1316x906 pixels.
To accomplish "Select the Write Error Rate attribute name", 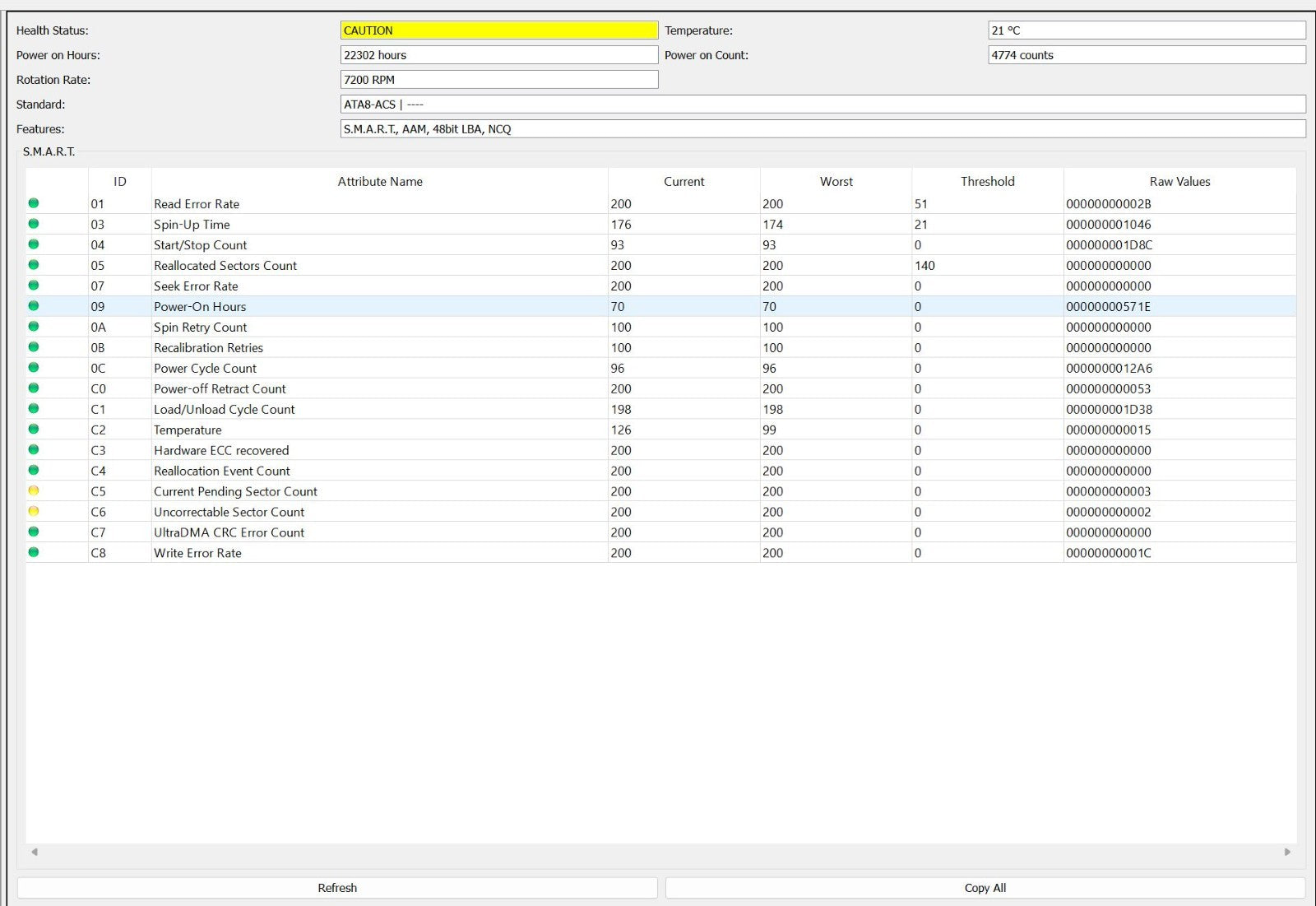I will click(x=197, y=554).
